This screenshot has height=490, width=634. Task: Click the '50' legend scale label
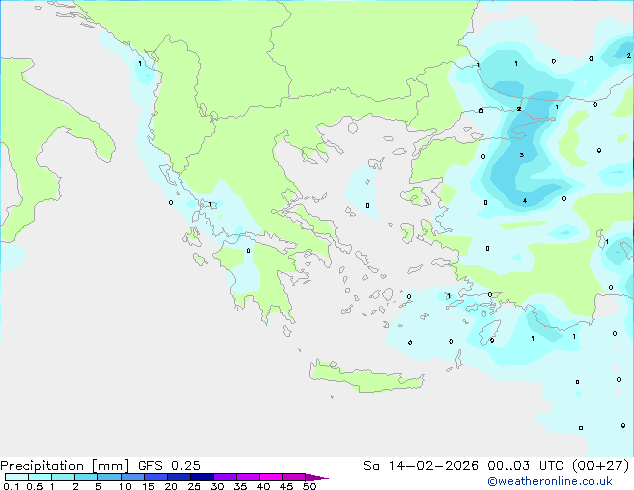coord(309,486)
